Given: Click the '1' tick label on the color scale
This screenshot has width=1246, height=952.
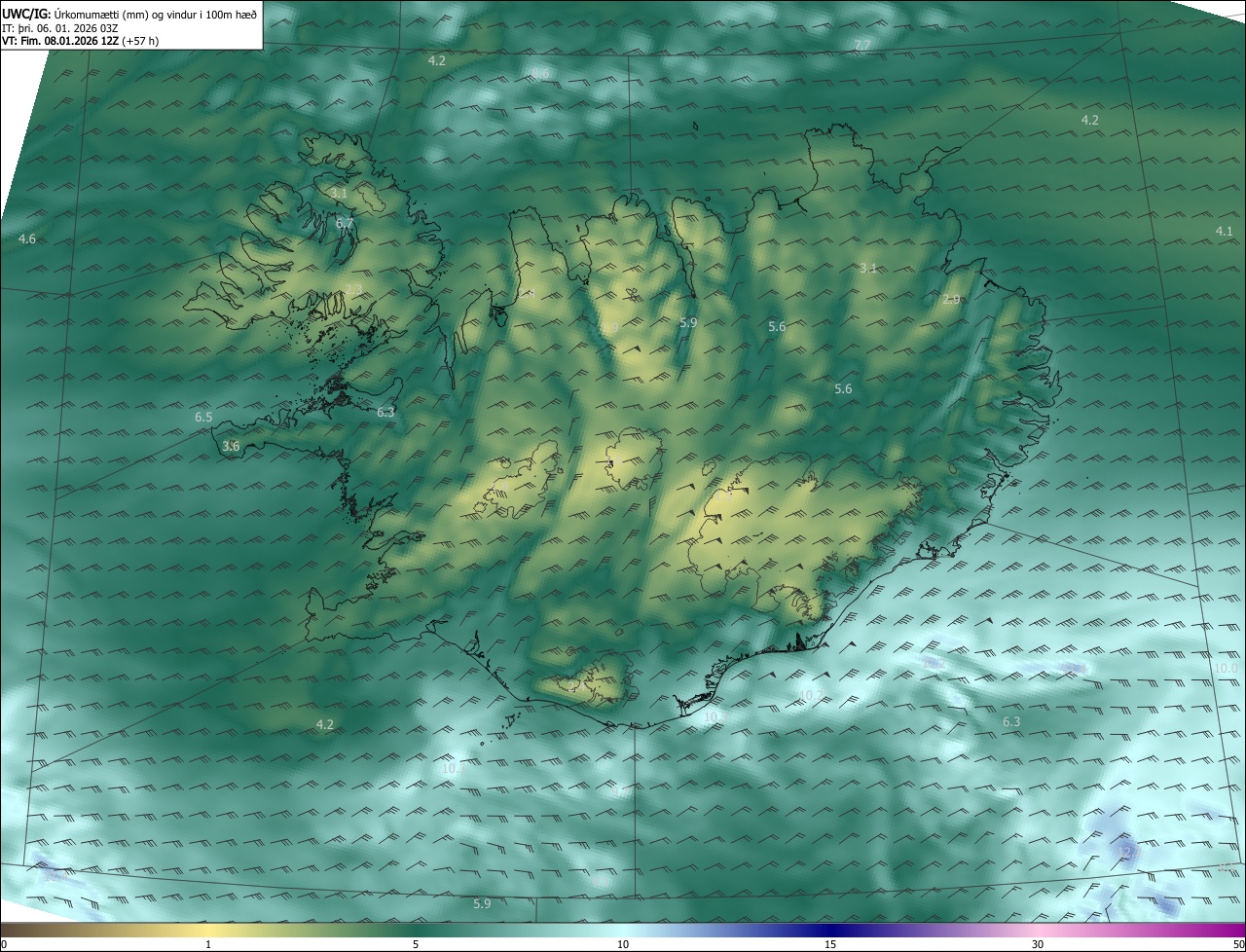Looking at the screenshot, I should pyautogui.click(x=208, y=944).
